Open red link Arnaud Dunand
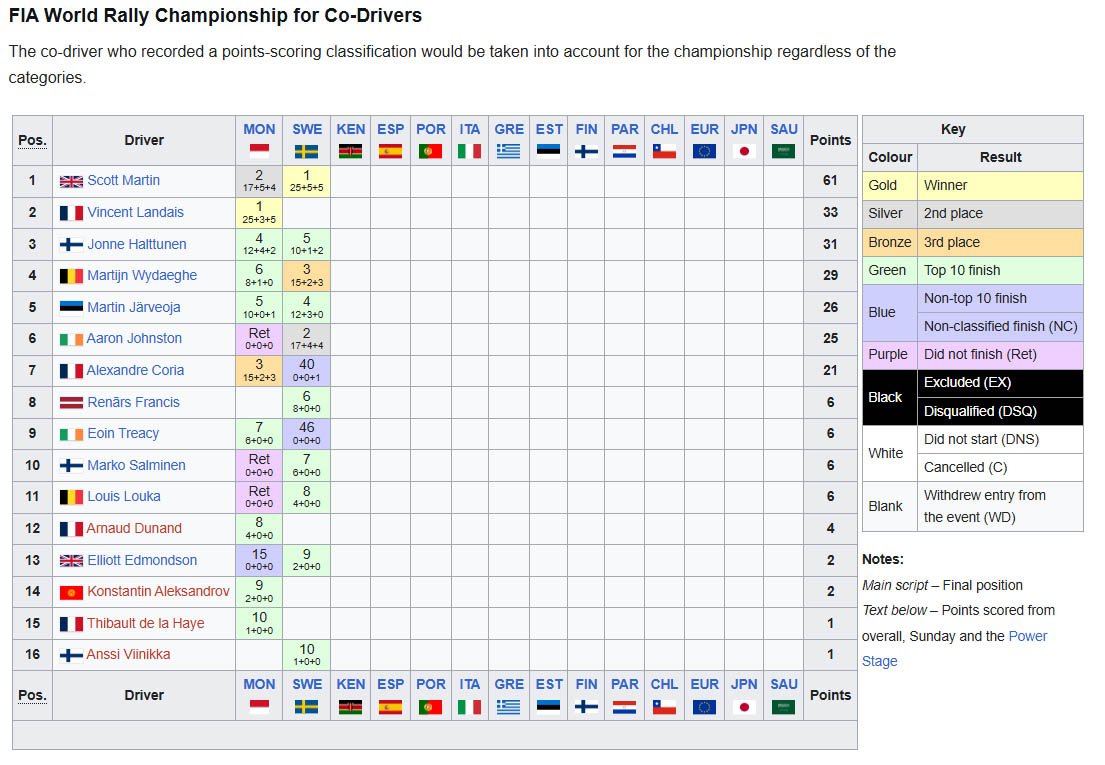Viewport: 1105px width, 765px height. coord(134,528)
